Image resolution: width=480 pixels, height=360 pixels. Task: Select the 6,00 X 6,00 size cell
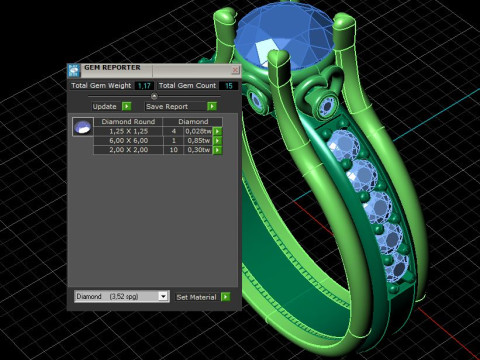(x=128, y=141)
